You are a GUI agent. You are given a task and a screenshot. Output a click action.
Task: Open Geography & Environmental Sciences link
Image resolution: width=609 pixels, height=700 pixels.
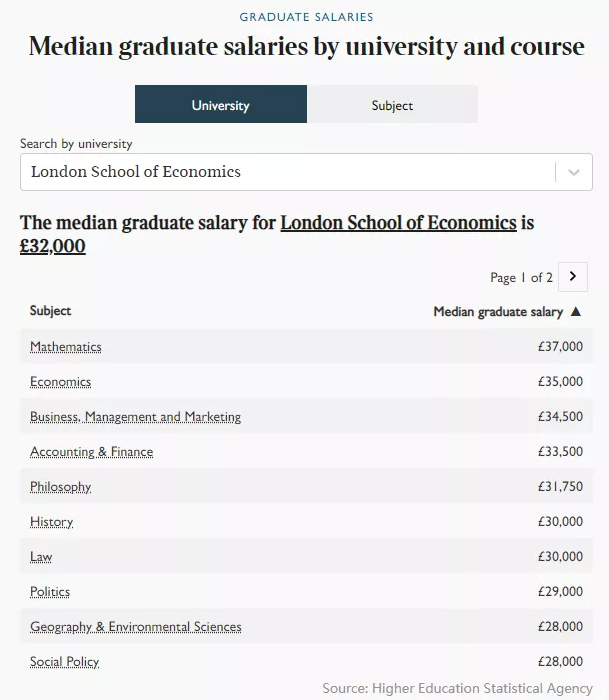coord(135,627)
